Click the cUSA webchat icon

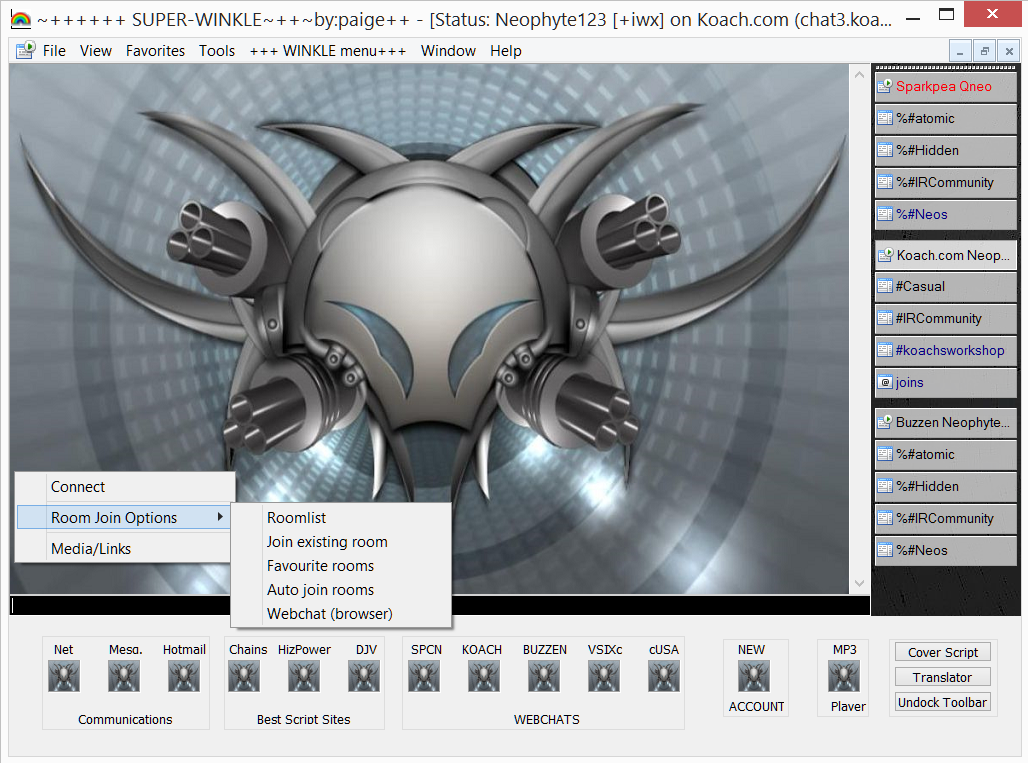(663, 677)
